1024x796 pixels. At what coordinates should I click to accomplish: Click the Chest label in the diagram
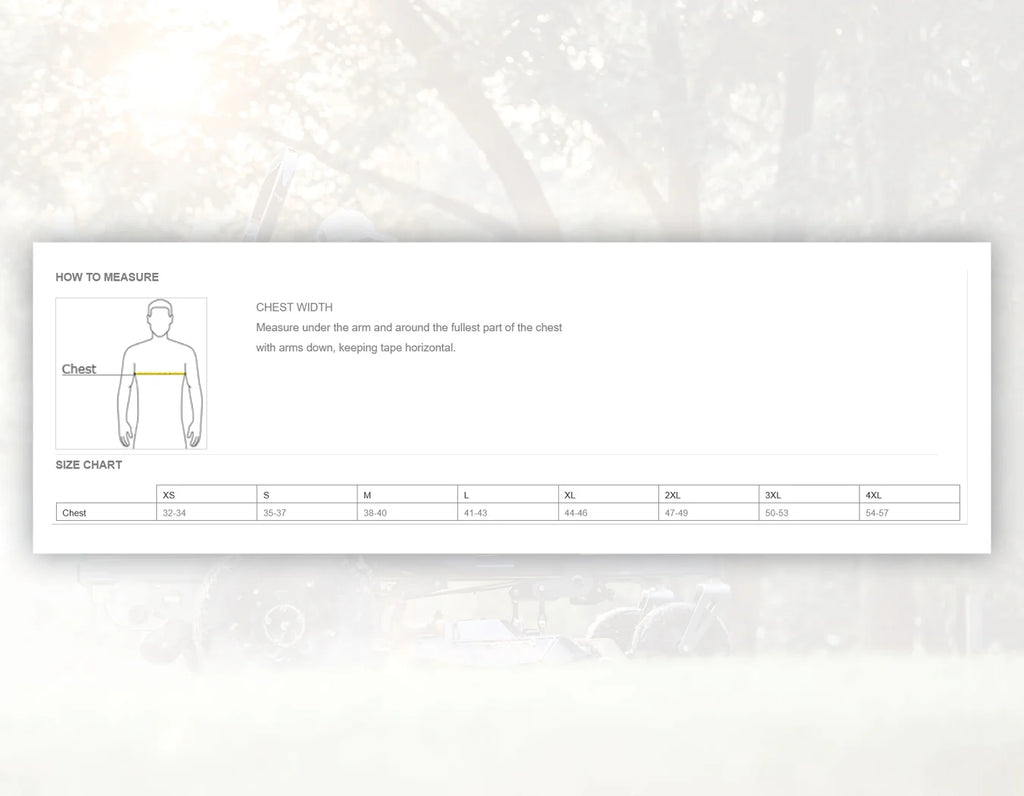[79, 369]
